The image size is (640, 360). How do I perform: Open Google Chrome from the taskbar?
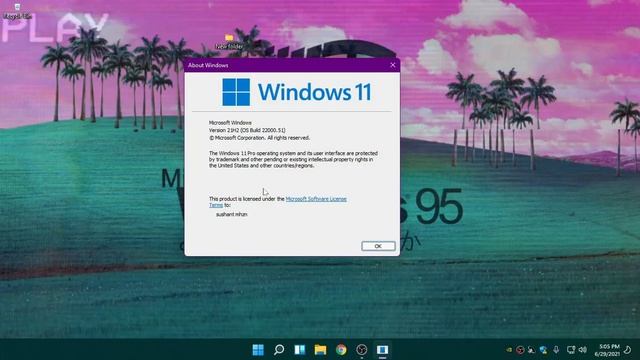341,350
